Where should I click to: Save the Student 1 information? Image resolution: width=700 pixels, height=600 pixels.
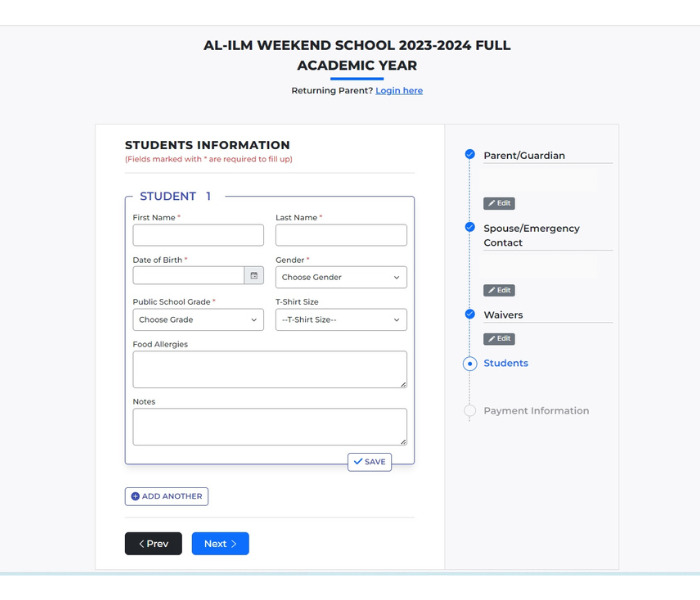369,462
